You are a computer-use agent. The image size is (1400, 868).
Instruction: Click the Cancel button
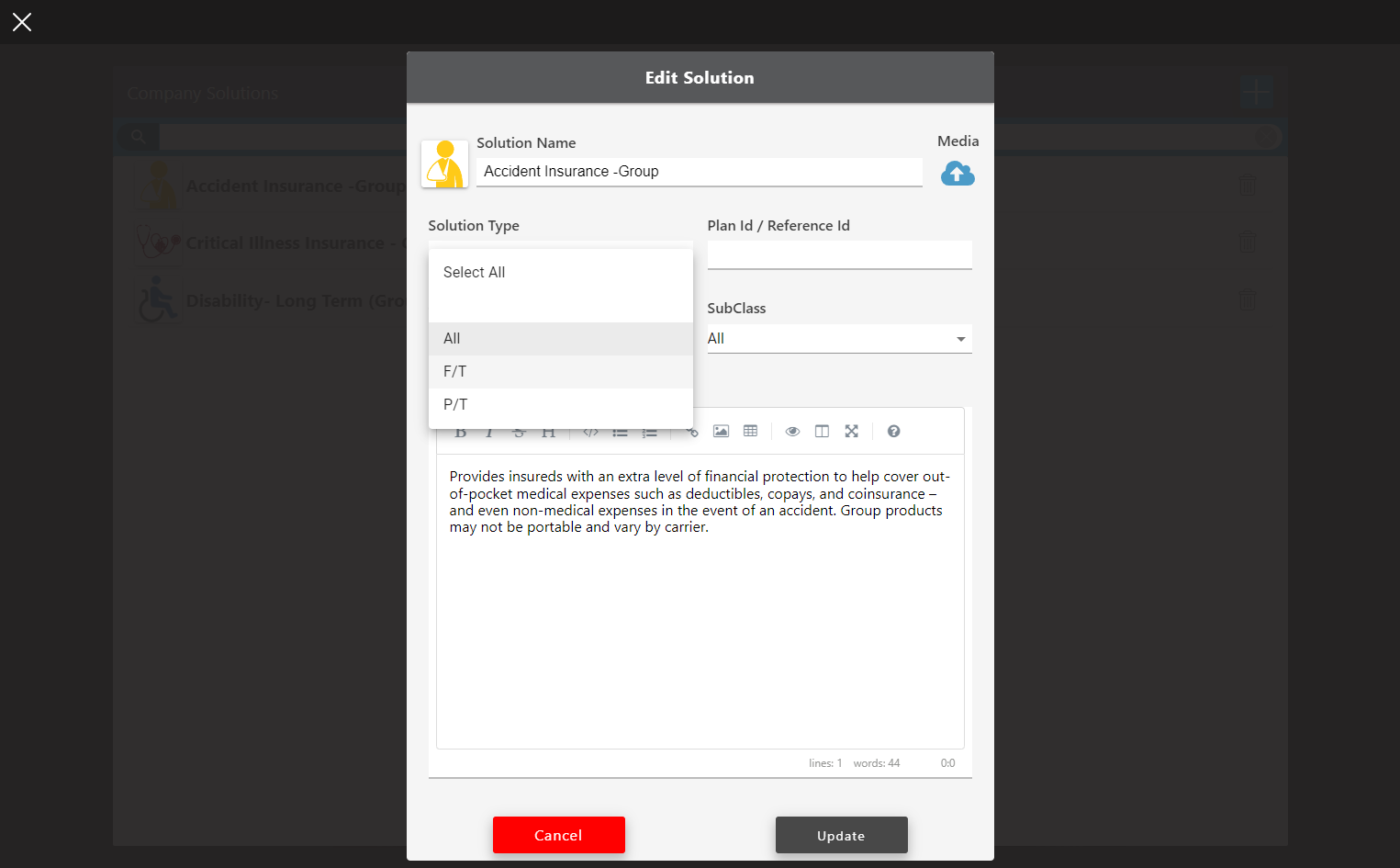tap(559, 835)
